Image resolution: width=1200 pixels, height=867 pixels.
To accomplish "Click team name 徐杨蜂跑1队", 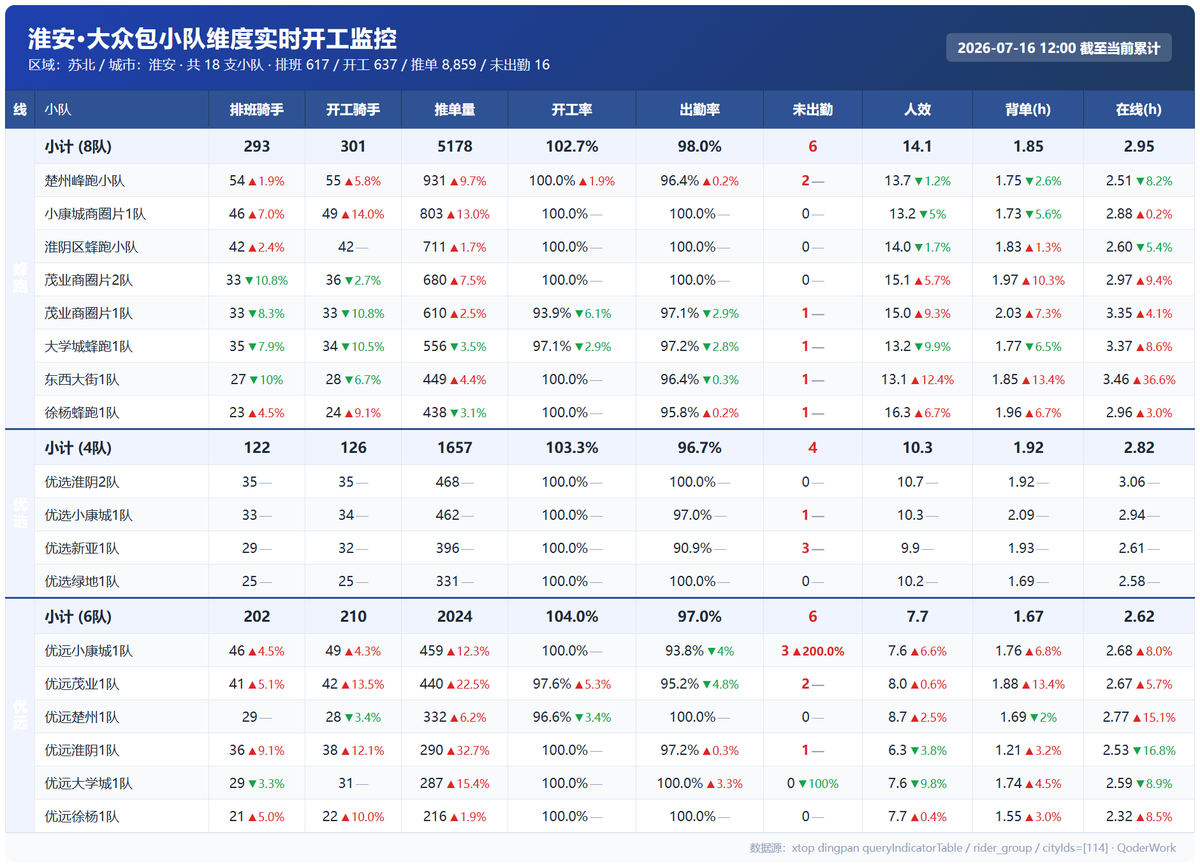I will tap(81, 412).
